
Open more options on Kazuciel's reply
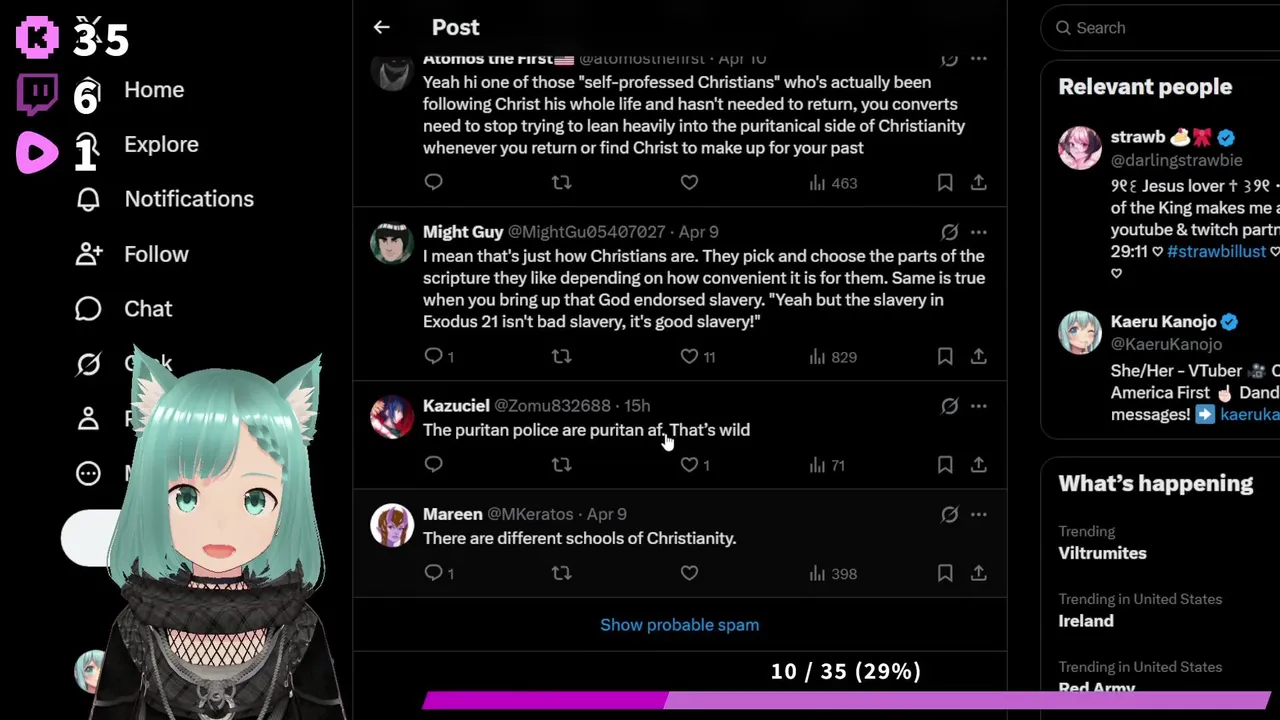(979, 406)
